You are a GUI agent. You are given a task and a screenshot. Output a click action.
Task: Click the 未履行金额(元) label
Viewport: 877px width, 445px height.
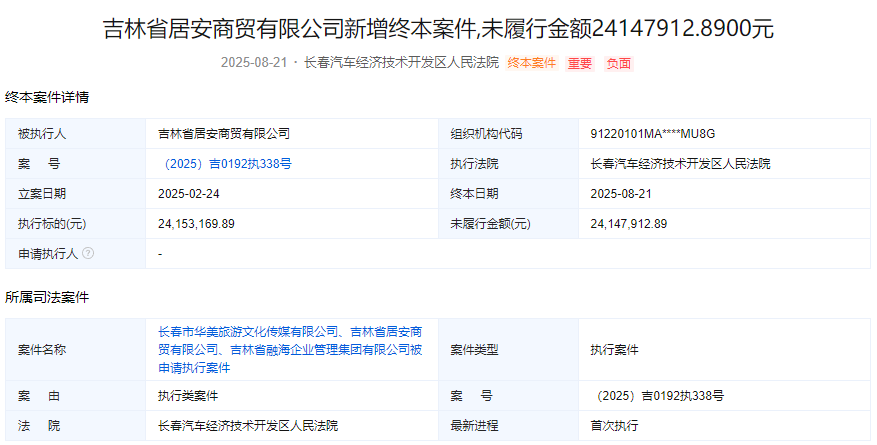[x=491, y=224]
